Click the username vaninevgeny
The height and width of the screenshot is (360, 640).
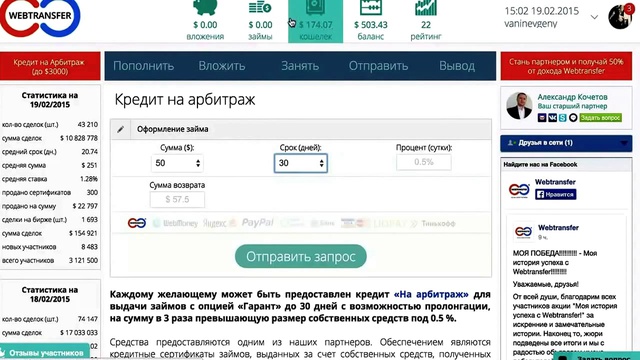point(531,24)
